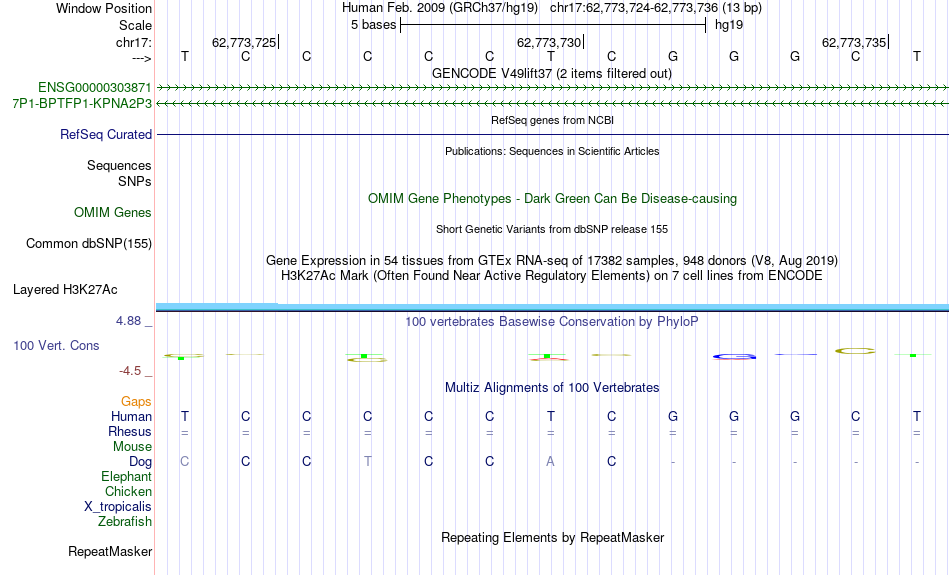Open GENCODE V49lift37 track title
The width and height of the screenshot is (950, 575).
pyautogui.click(x=551, y=73)
